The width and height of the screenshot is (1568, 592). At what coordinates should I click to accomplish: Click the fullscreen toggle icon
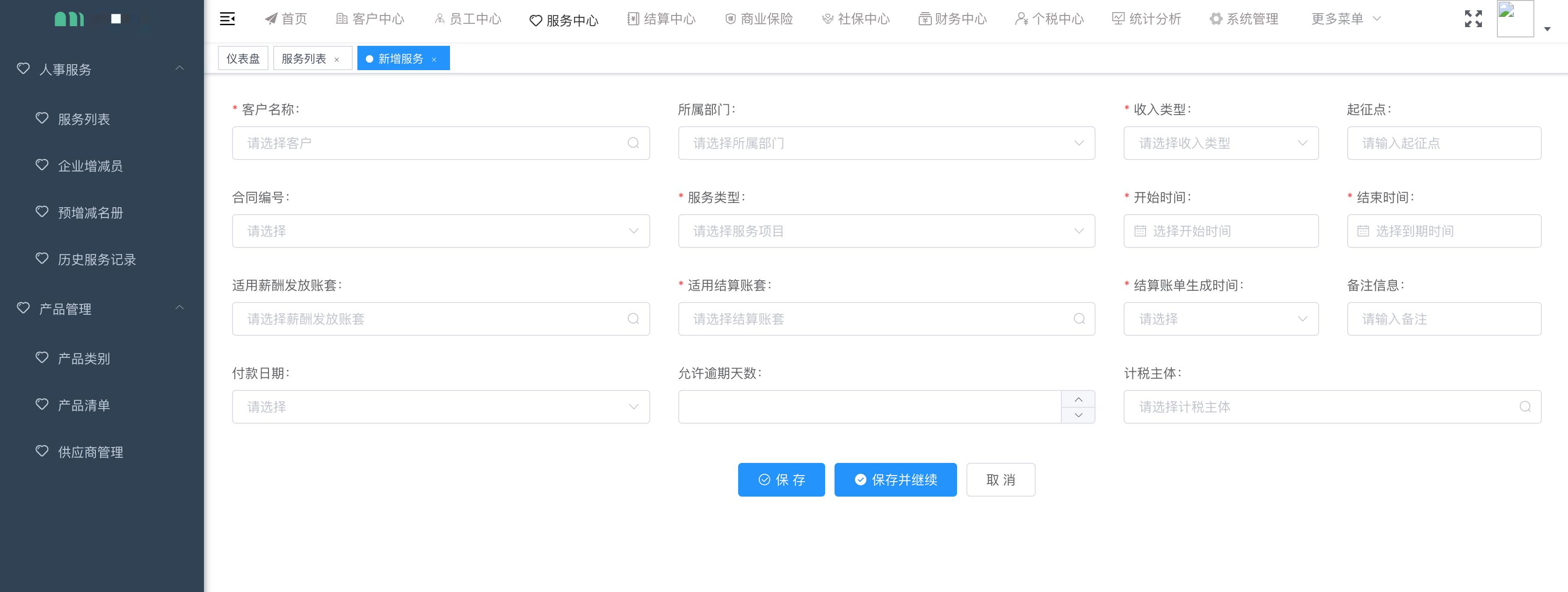[x=1474, y=19]
